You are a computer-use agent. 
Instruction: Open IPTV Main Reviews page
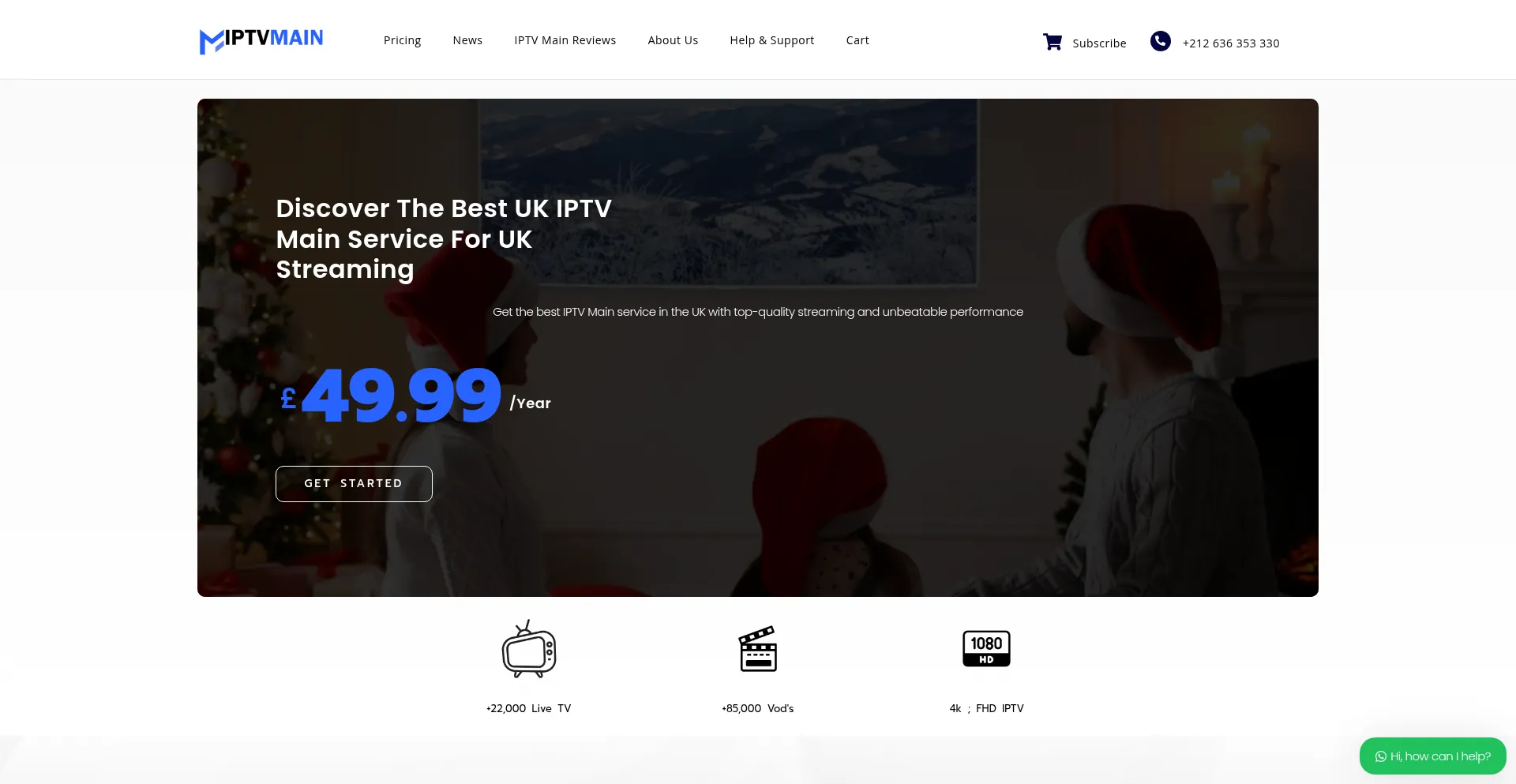(565, 40)
